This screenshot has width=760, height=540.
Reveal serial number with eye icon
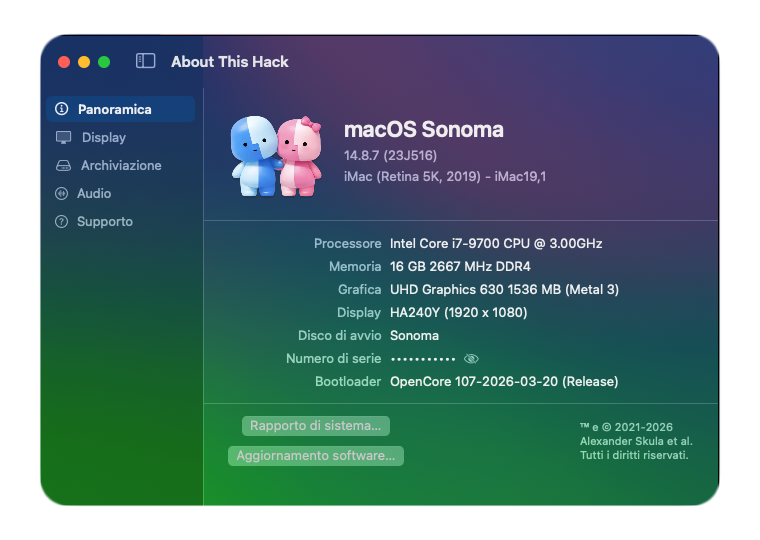(472, 358)
